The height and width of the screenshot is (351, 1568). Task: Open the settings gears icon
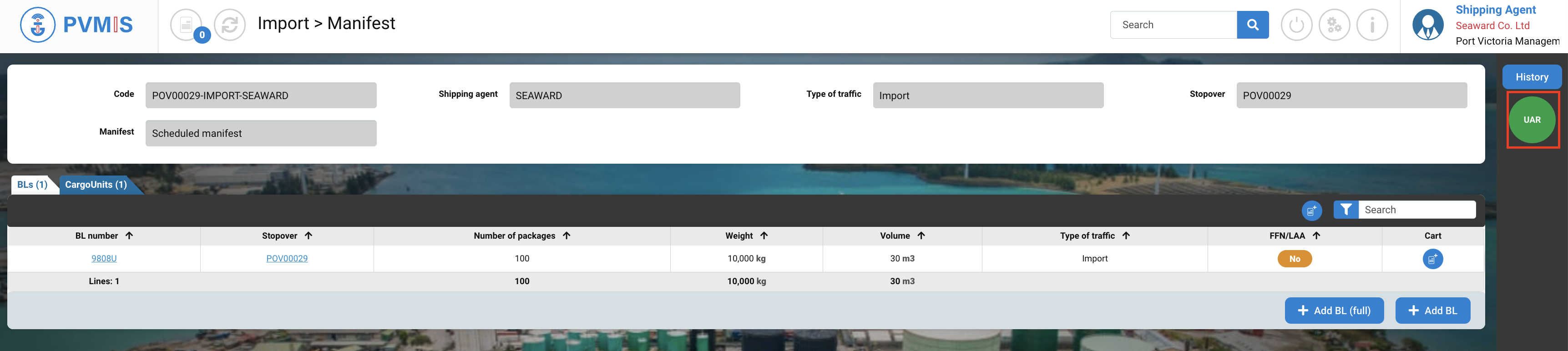1334,25
